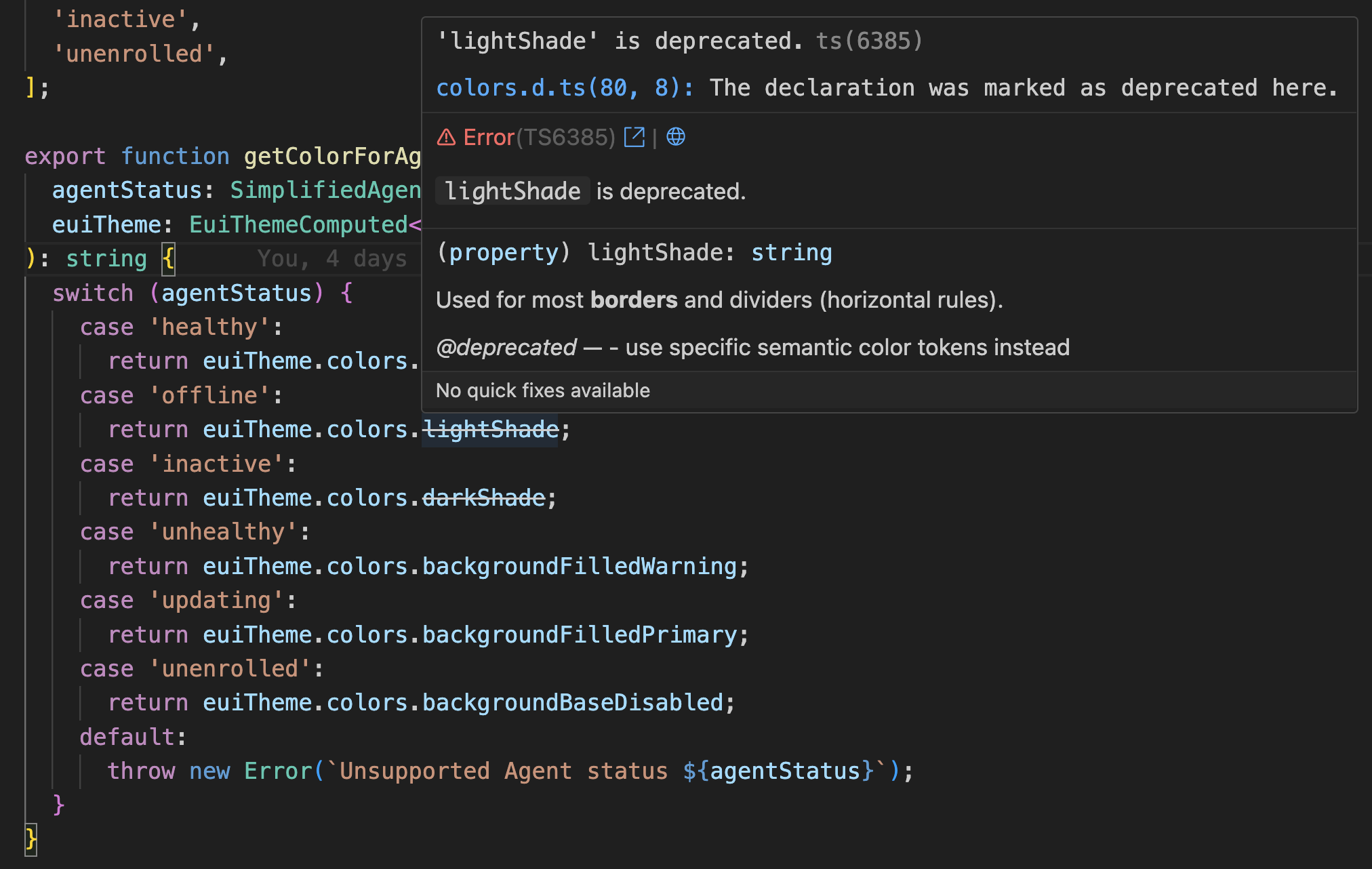Image resolution: width=1372 pixels, height=869 pixels.
Task: Click the 'unenrolled' case string in the switch
Action: pos(229,668)
